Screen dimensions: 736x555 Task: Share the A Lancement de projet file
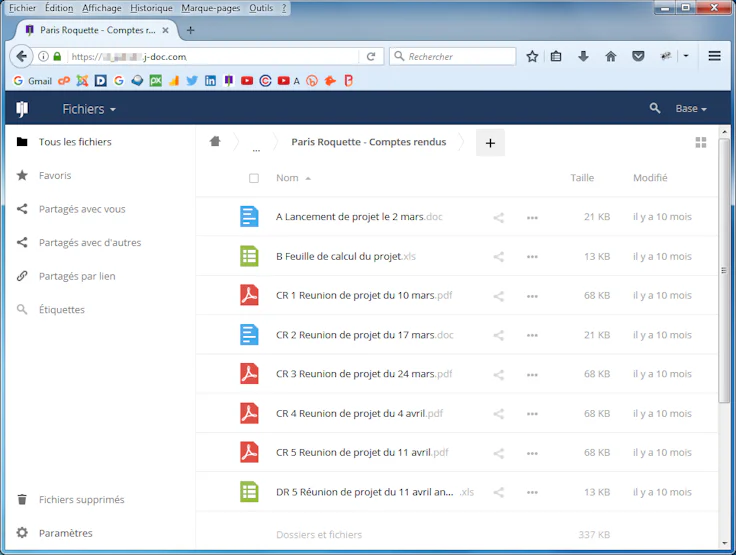pyautogui.click(x=498, y=217)
